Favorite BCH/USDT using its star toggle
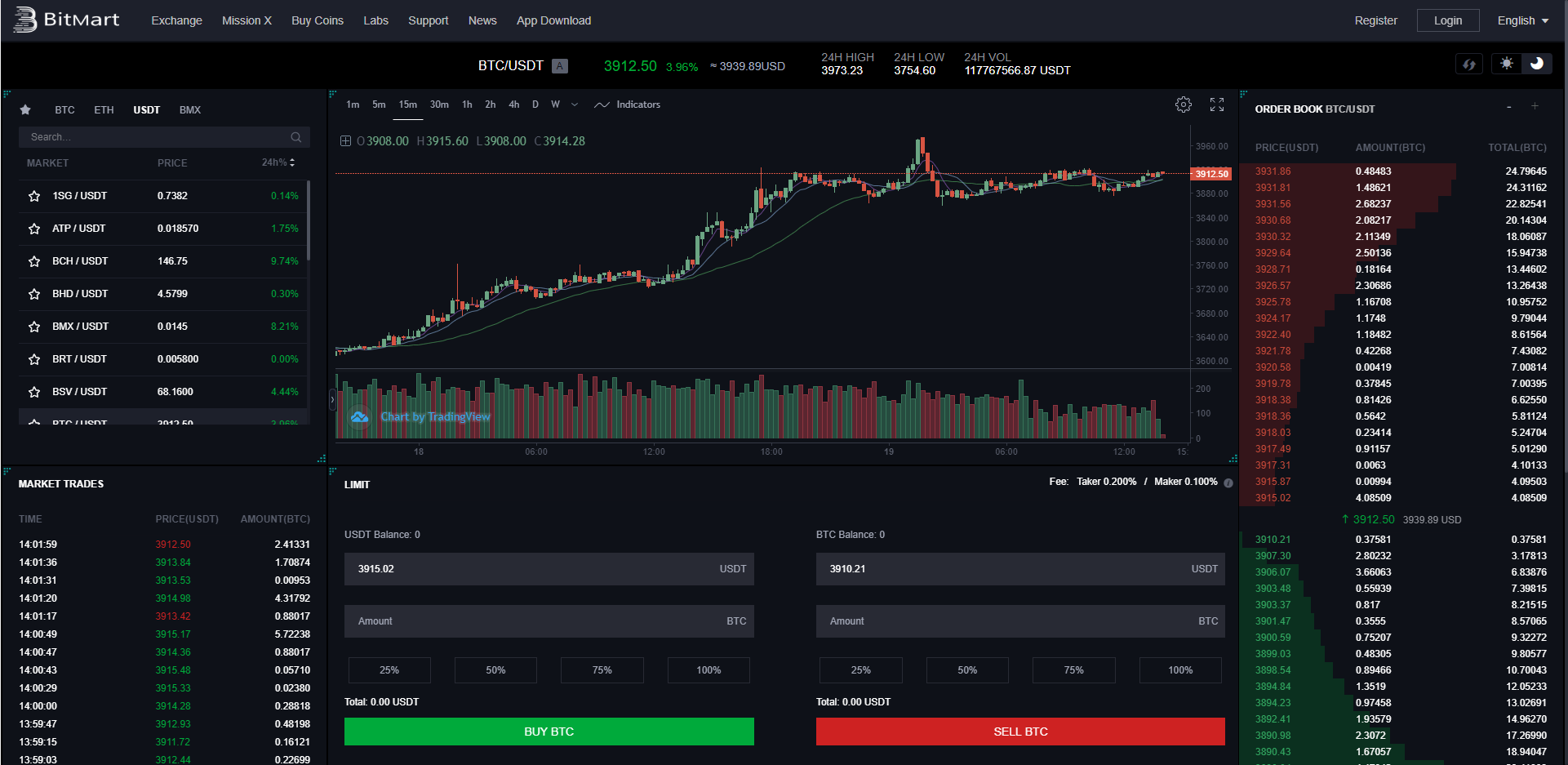 pos(33,261)
